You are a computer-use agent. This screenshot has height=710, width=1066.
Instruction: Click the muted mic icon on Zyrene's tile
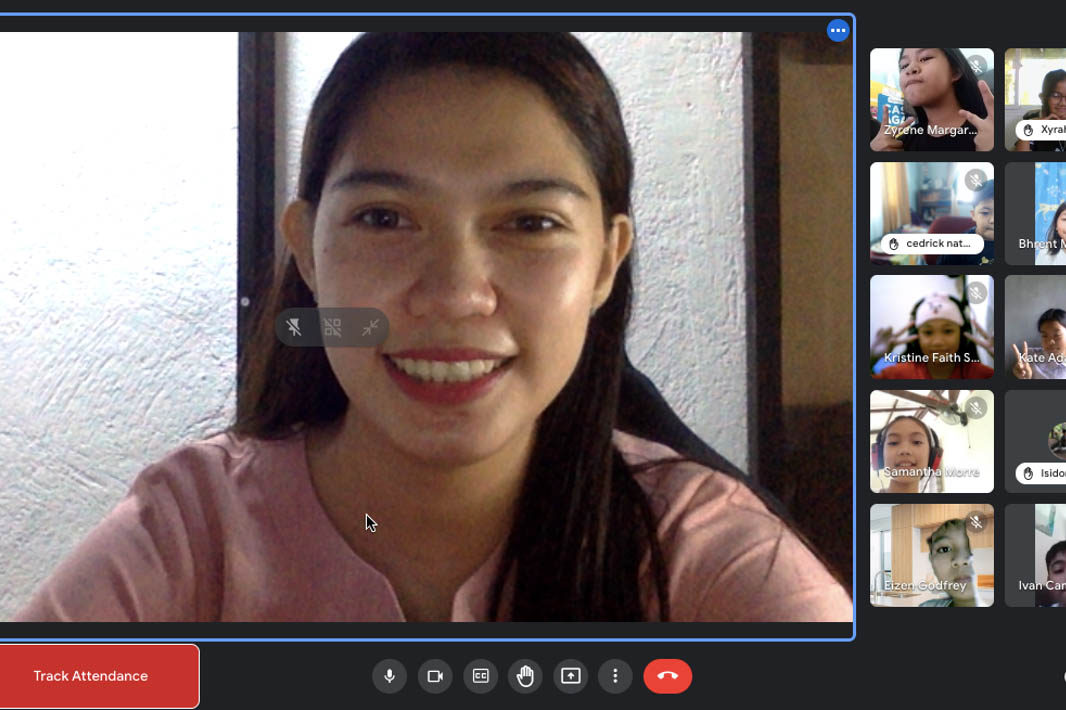click(976, 65)
